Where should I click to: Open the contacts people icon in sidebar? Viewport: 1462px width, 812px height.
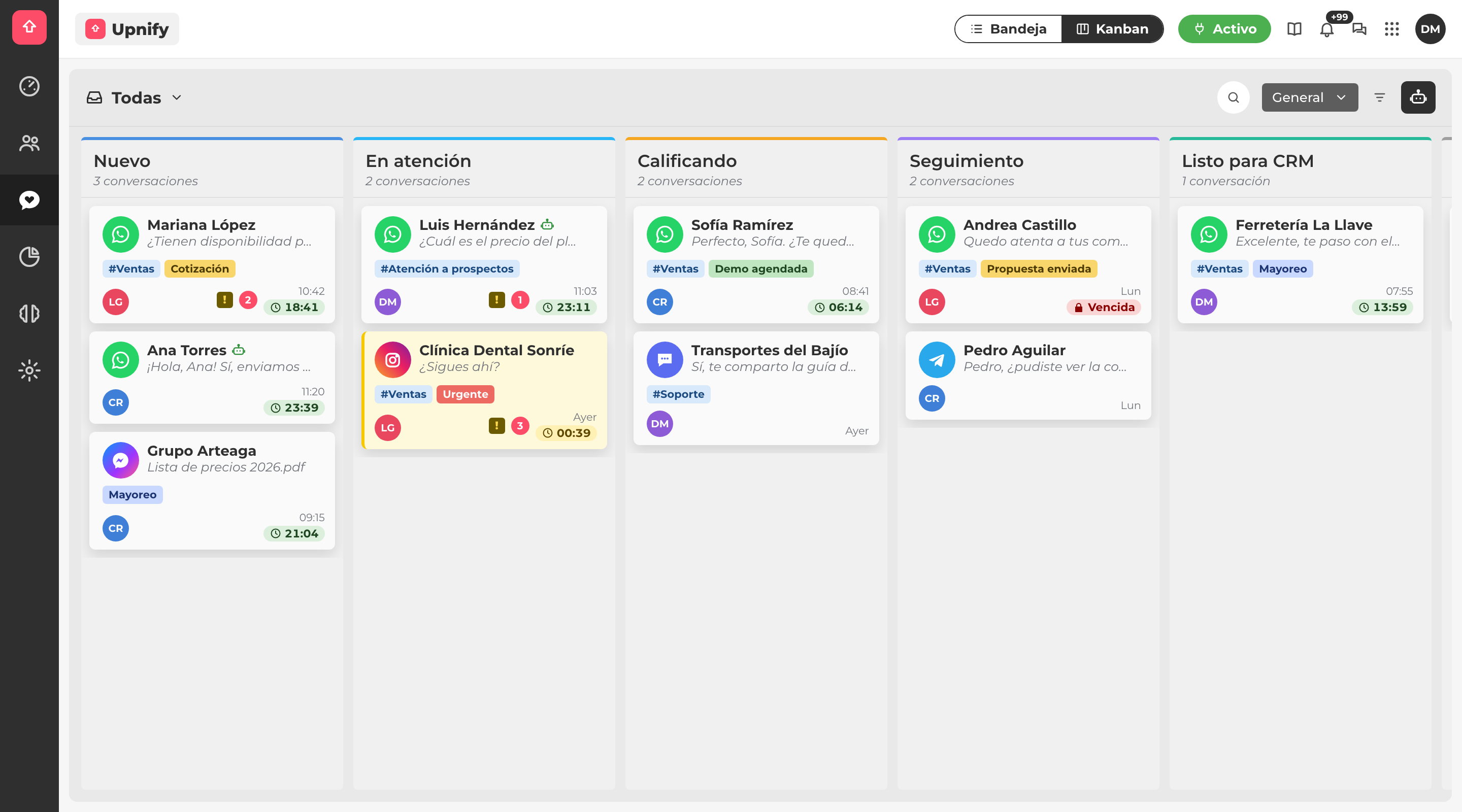29,143
